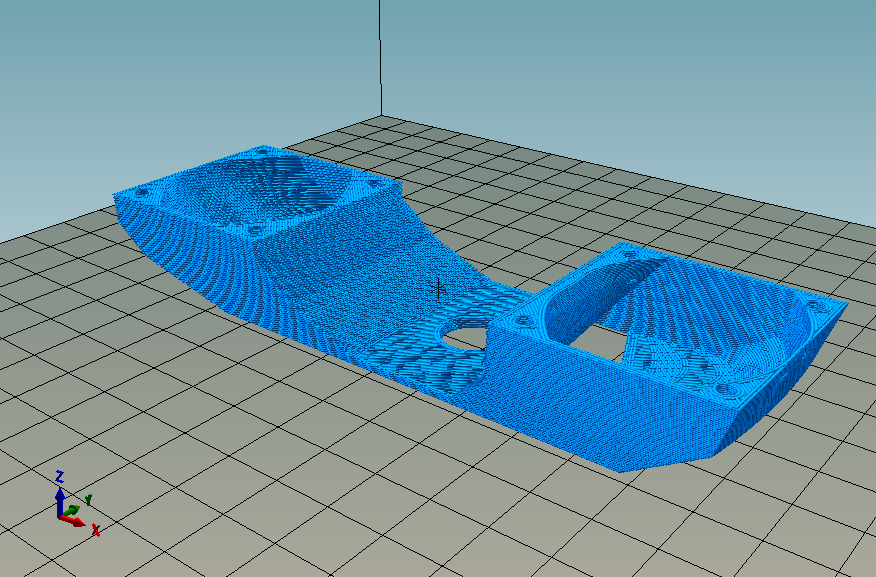Click the green Y axis arrow
Image resolution: width=876 pixels, height=577 pixels.
73,509
